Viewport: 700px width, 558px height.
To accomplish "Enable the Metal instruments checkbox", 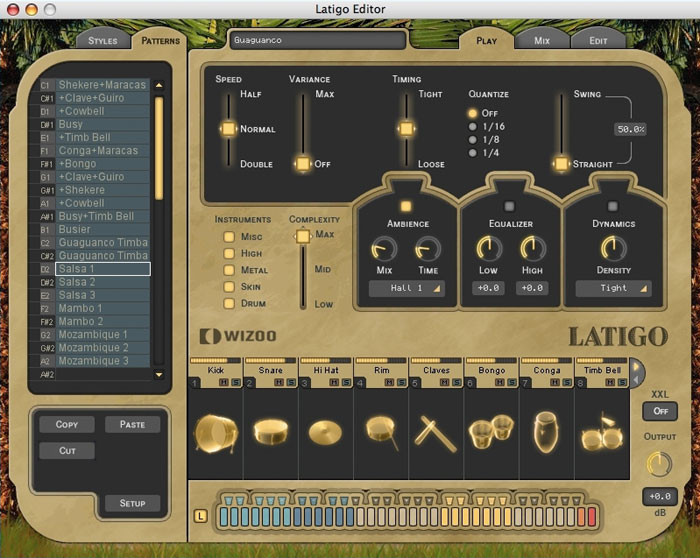I will 229,270.
